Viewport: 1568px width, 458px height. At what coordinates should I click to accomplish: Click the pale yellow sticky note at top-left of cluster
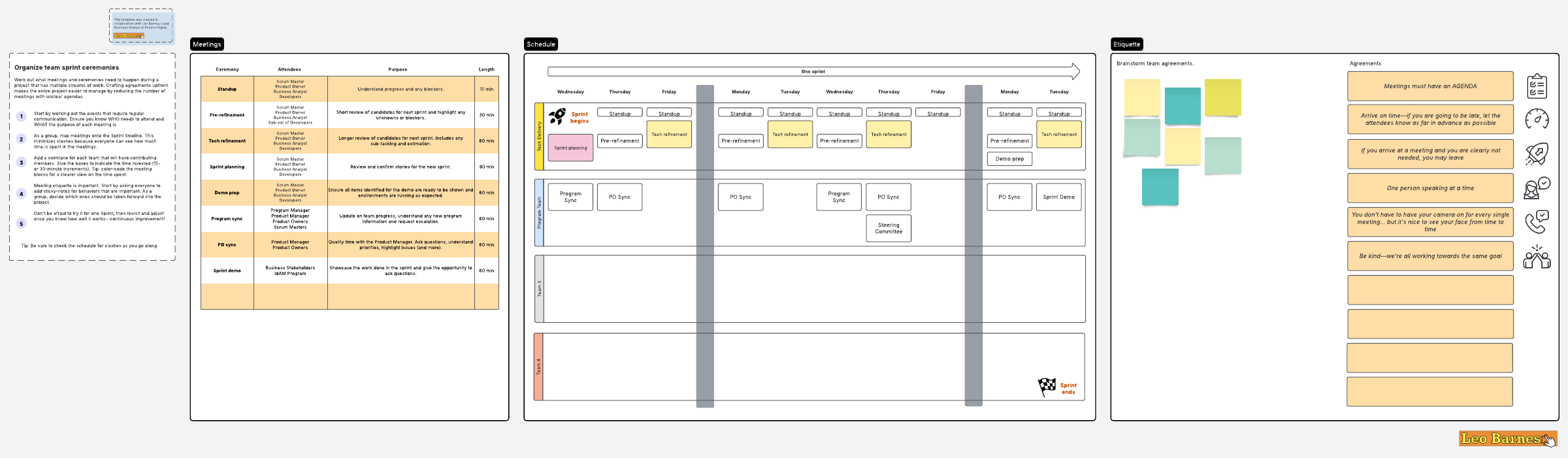point(1142,98)
